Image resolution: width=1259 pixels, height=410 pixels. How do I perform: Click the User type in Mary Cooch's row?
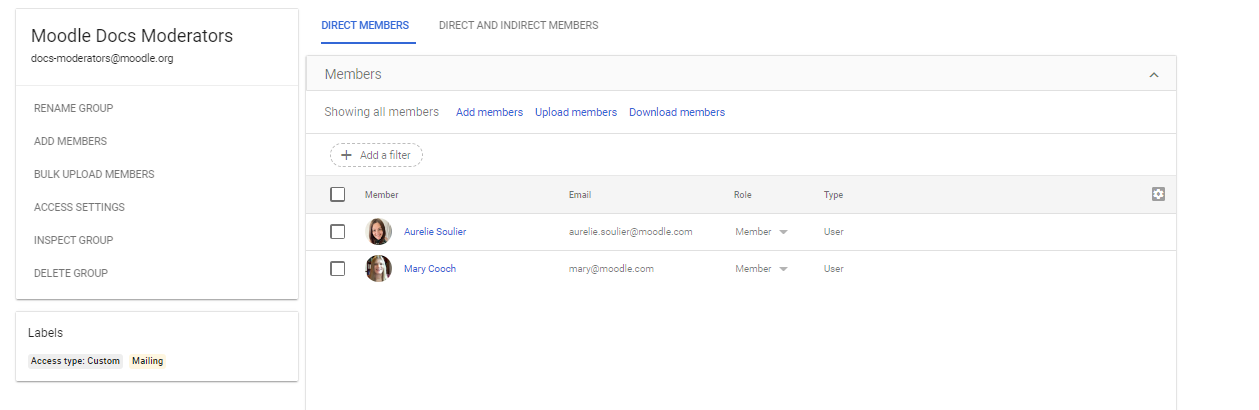(x=834, y=269)
